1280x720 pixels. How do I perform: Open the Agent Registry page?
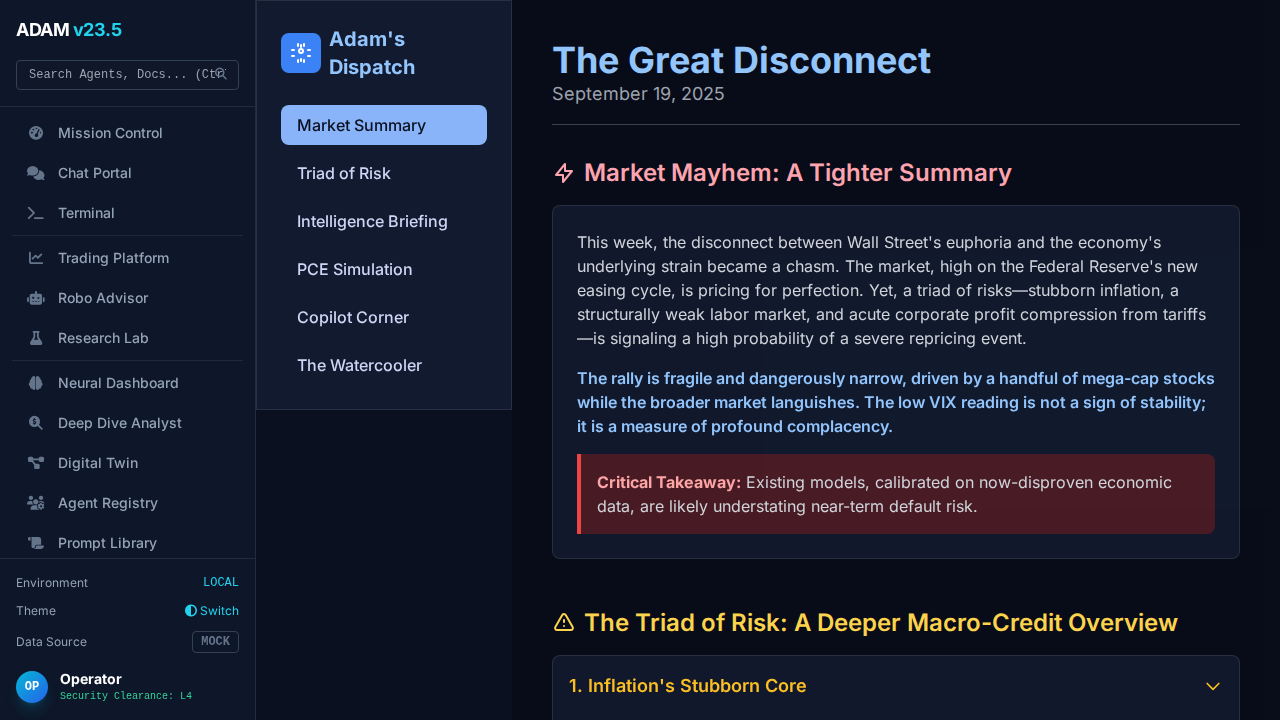(108, 503)
